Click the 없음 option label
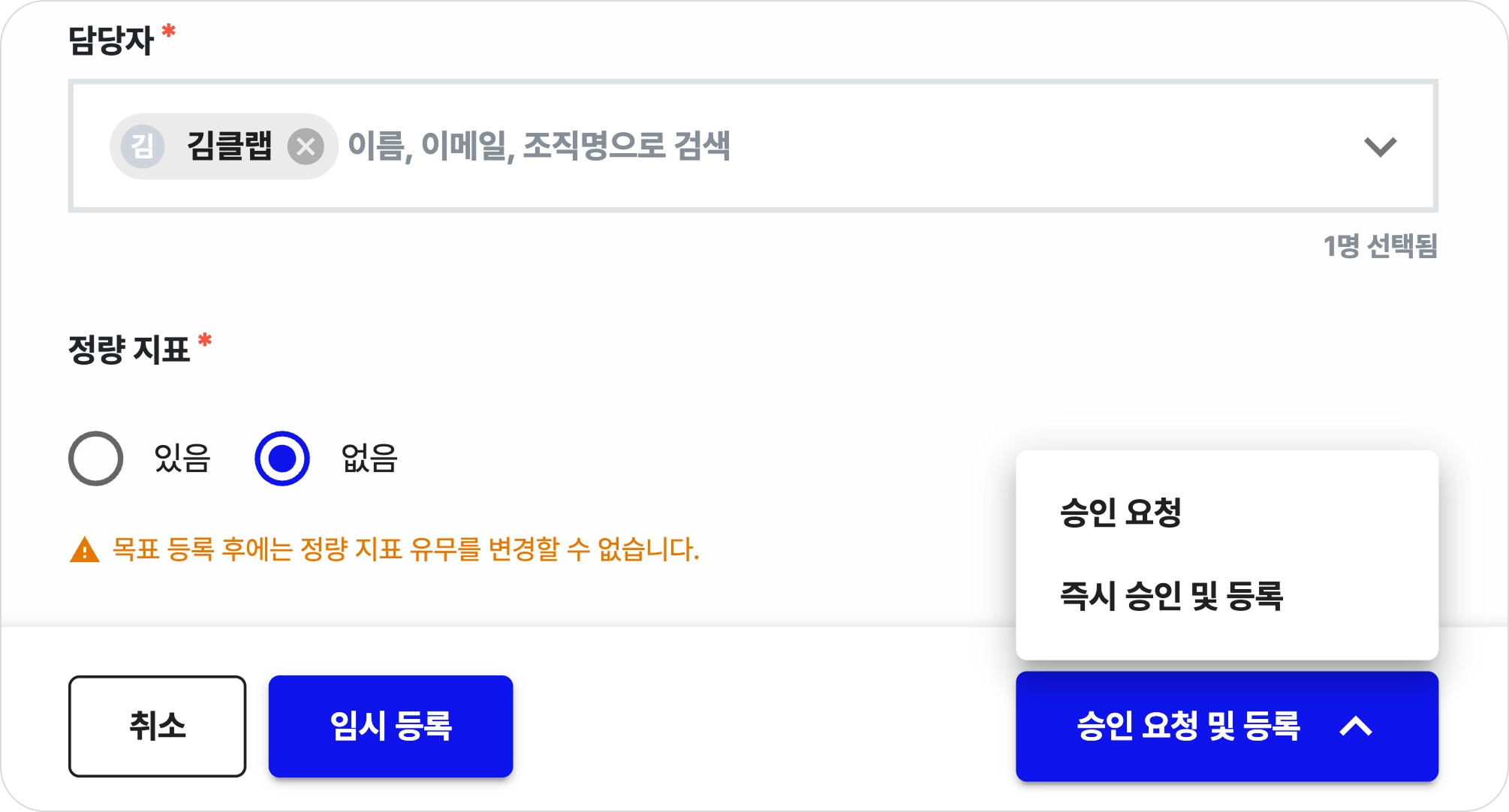The image size is (1509, 812). tap(369, 459)
